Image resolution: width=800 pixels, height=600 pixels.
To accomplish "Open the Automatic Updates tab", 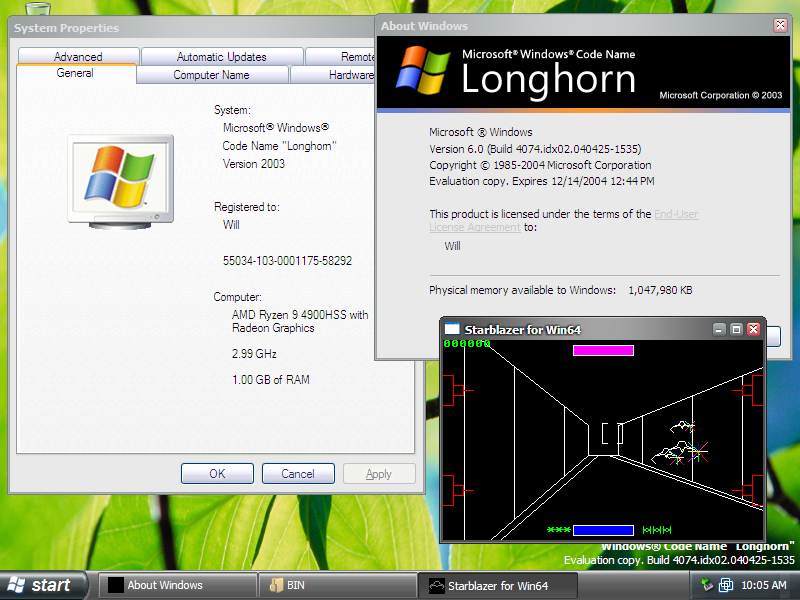I will click(x=221, y=57).
